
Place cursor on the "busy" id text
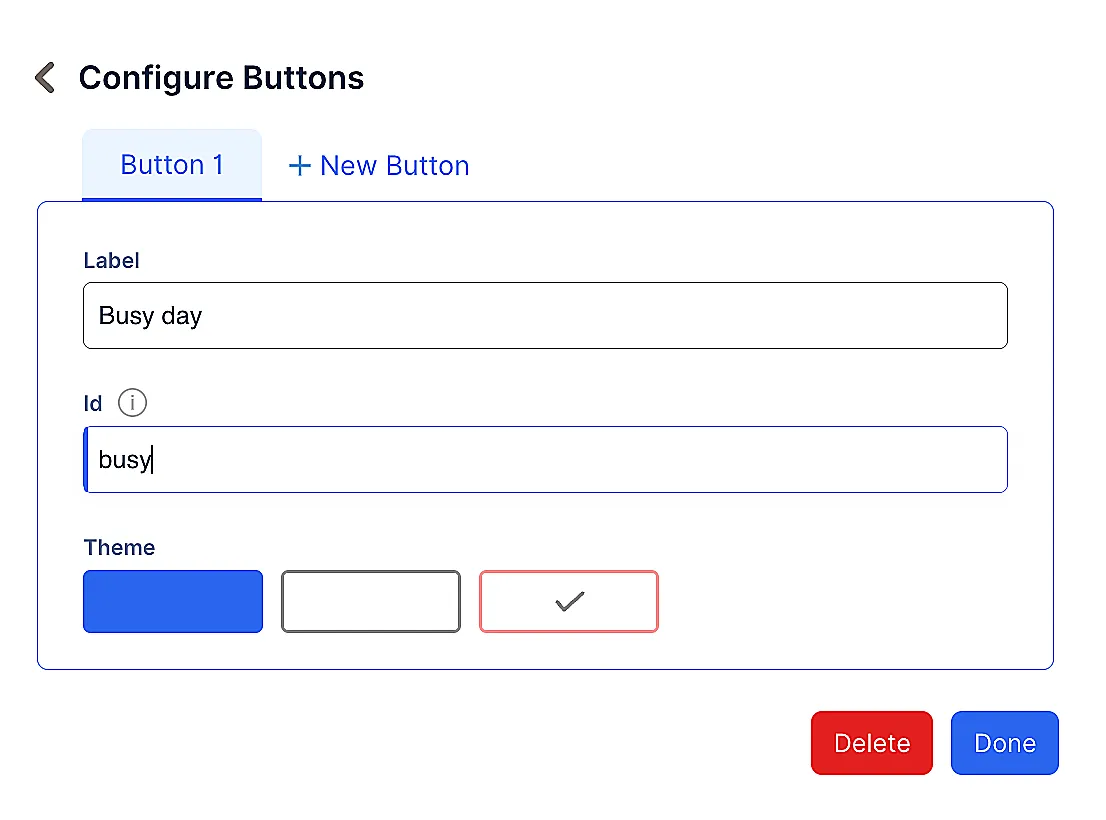(124, 460)
